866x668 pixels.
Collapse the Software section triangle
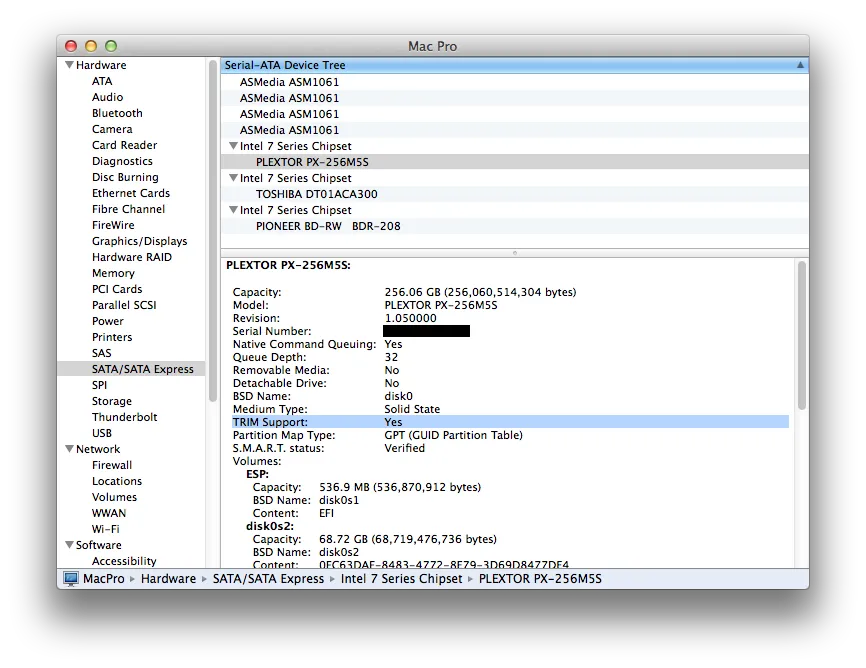(69, 546)
